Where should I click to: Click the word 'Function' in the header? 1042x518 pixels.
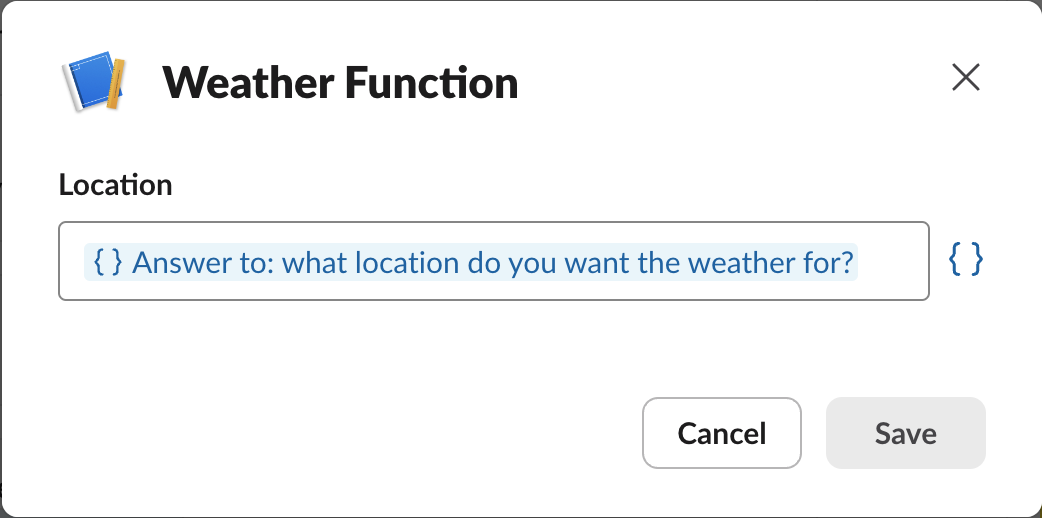tap(430, 83)
